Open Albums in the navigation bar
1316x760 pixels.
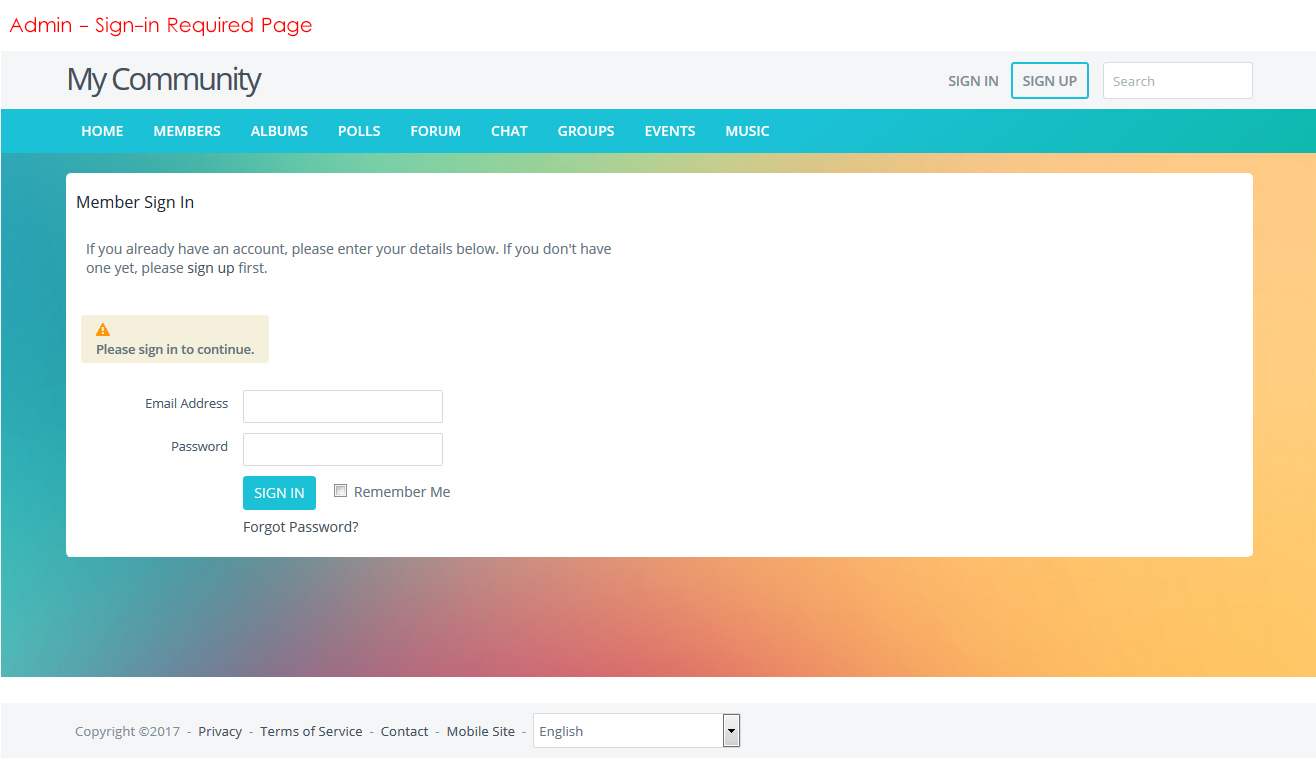point(279,131)
